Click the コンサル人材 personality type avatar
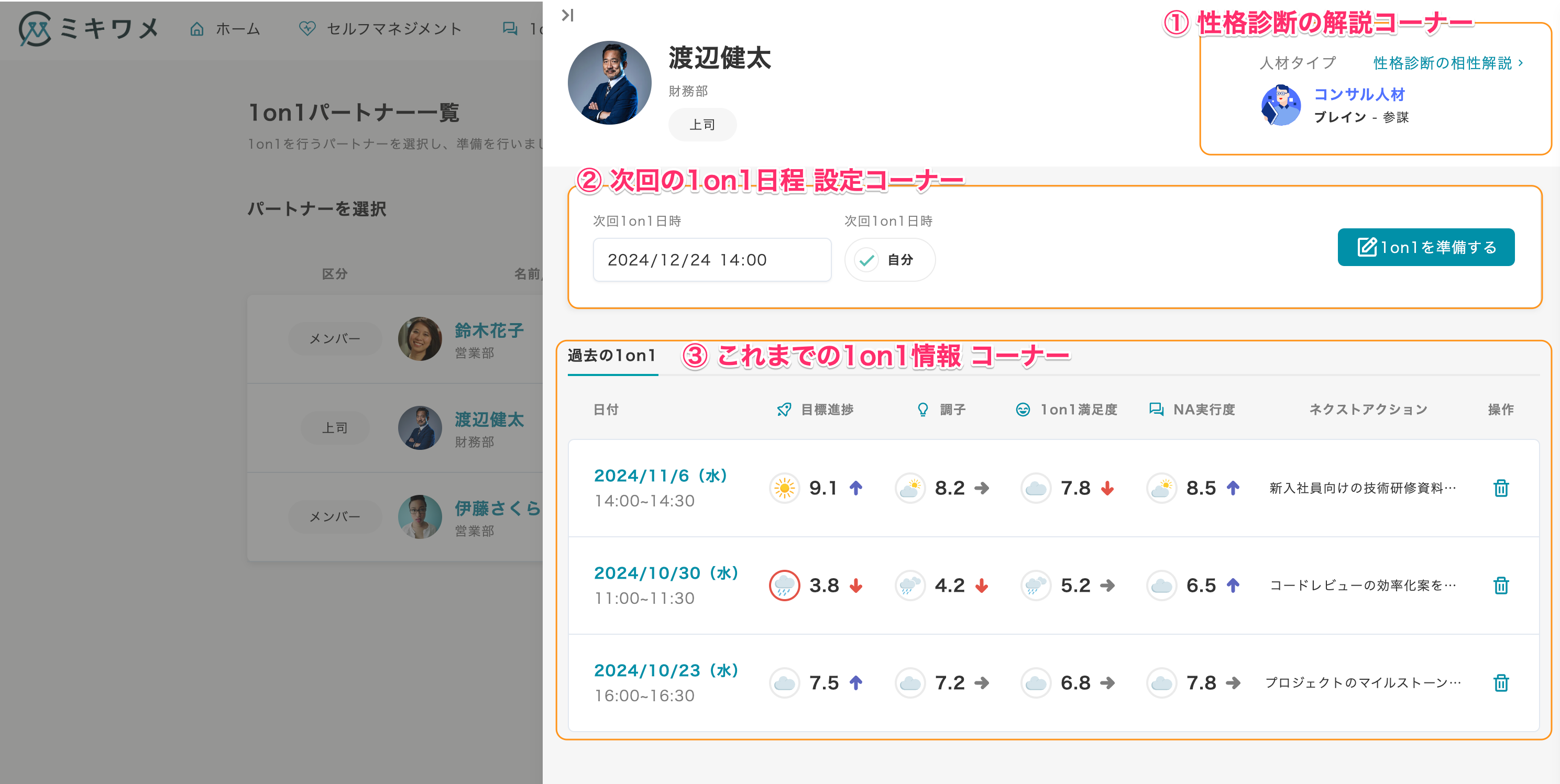This screenshot has width=1560, height=784. (x=1280, y=105)
